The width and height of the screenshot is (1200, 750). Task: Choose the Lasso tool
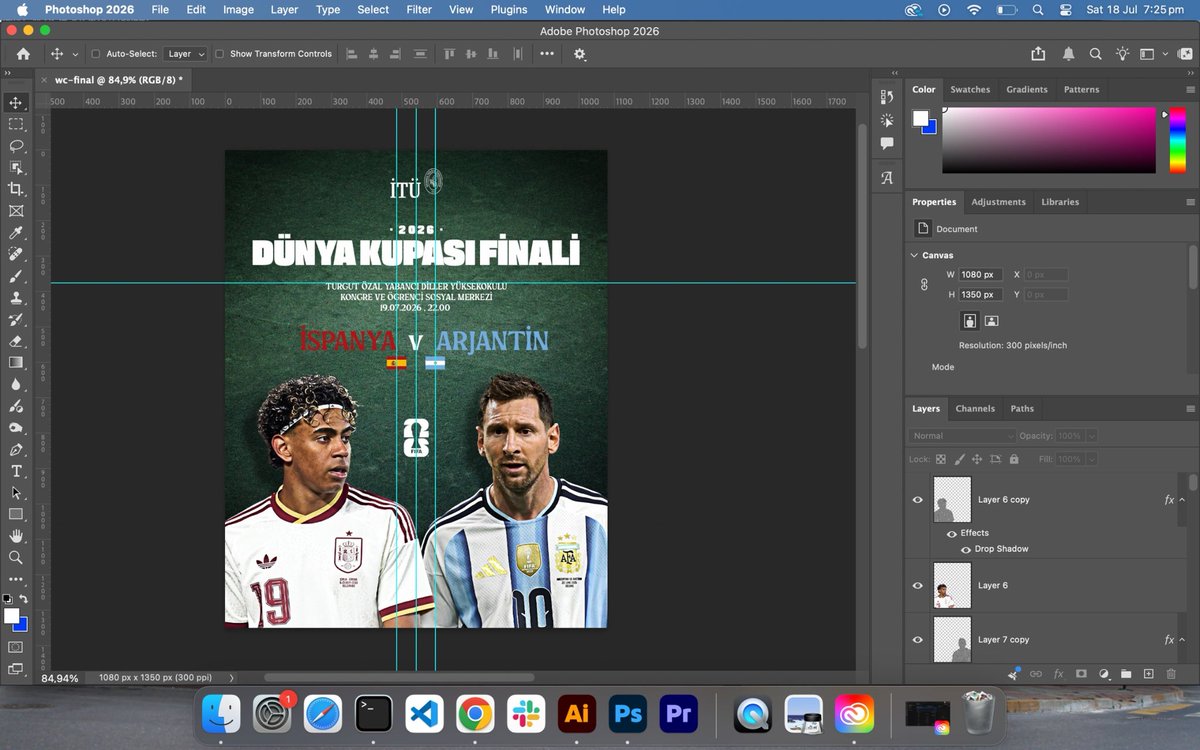coord(16,146)
